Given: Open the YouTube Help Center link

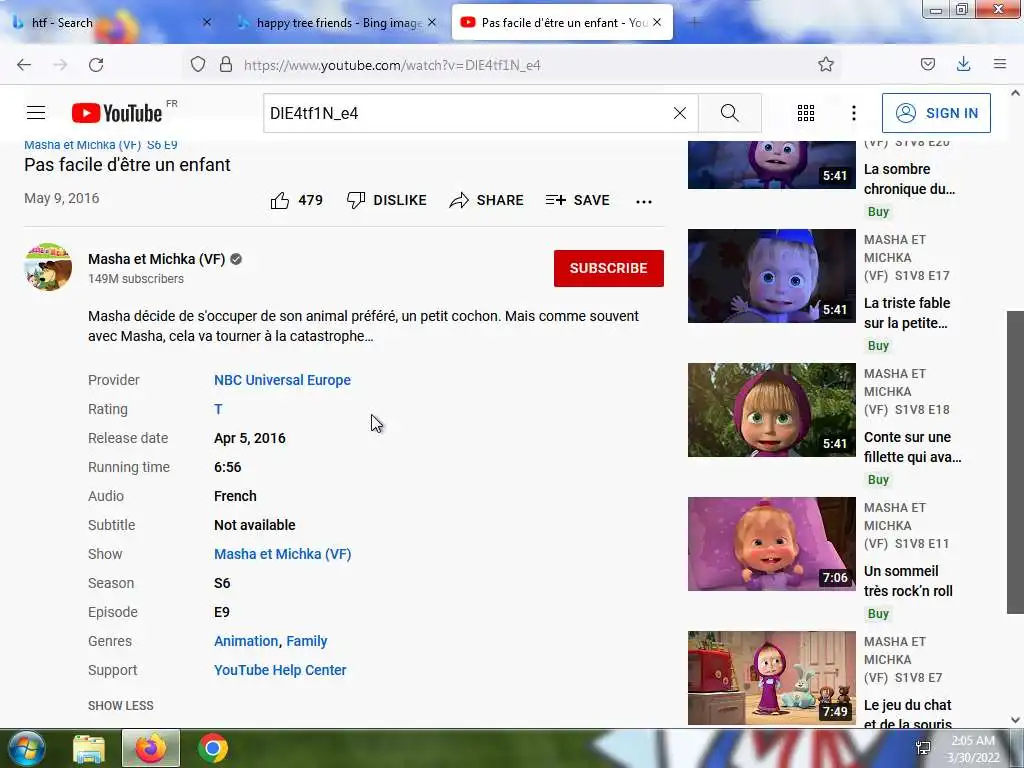Looking at the screenshot, I should pyautogui.click(x=280, y=670).
